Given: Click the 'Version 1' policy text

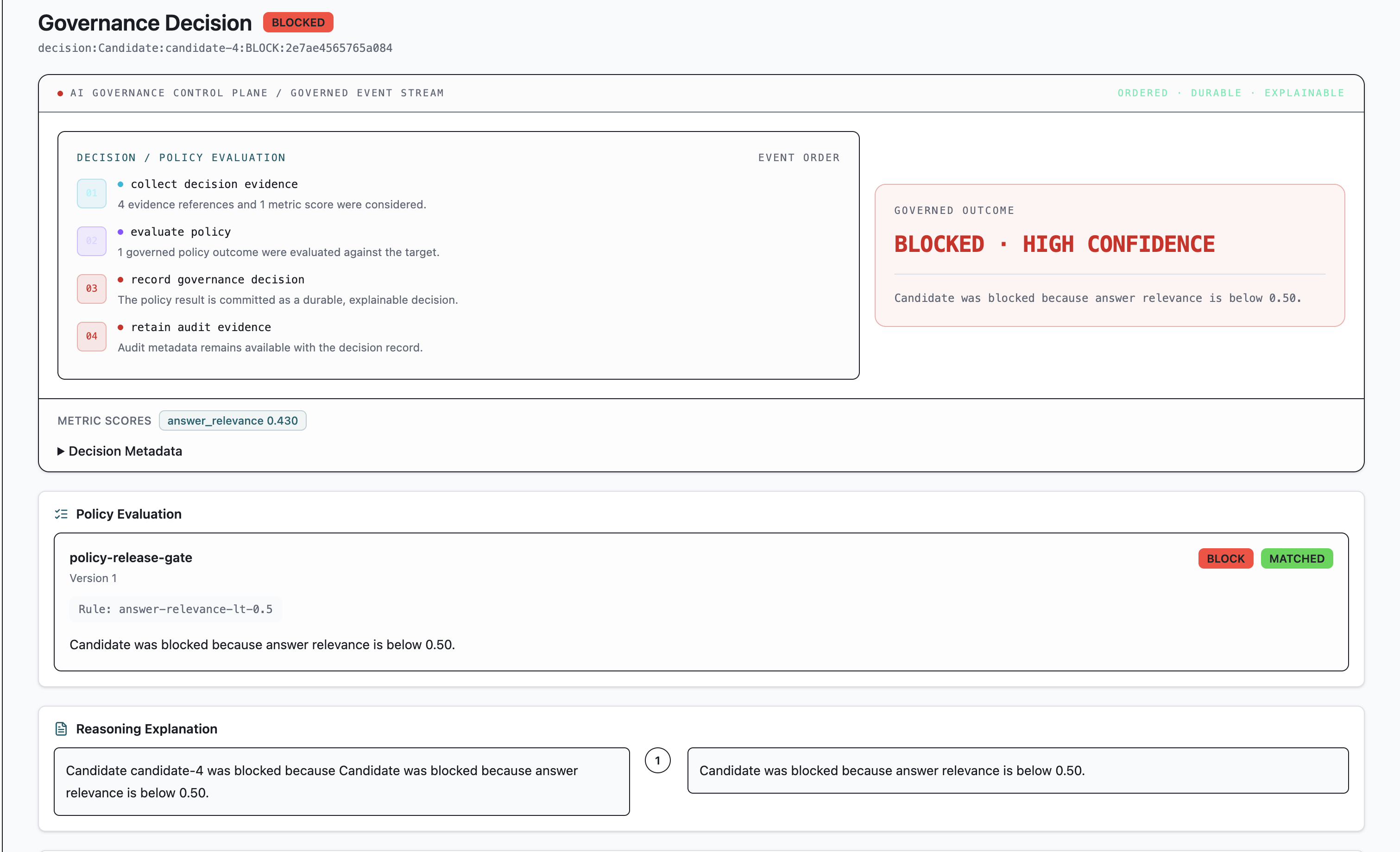Looking at the screenshot, I should coord(93,578).
